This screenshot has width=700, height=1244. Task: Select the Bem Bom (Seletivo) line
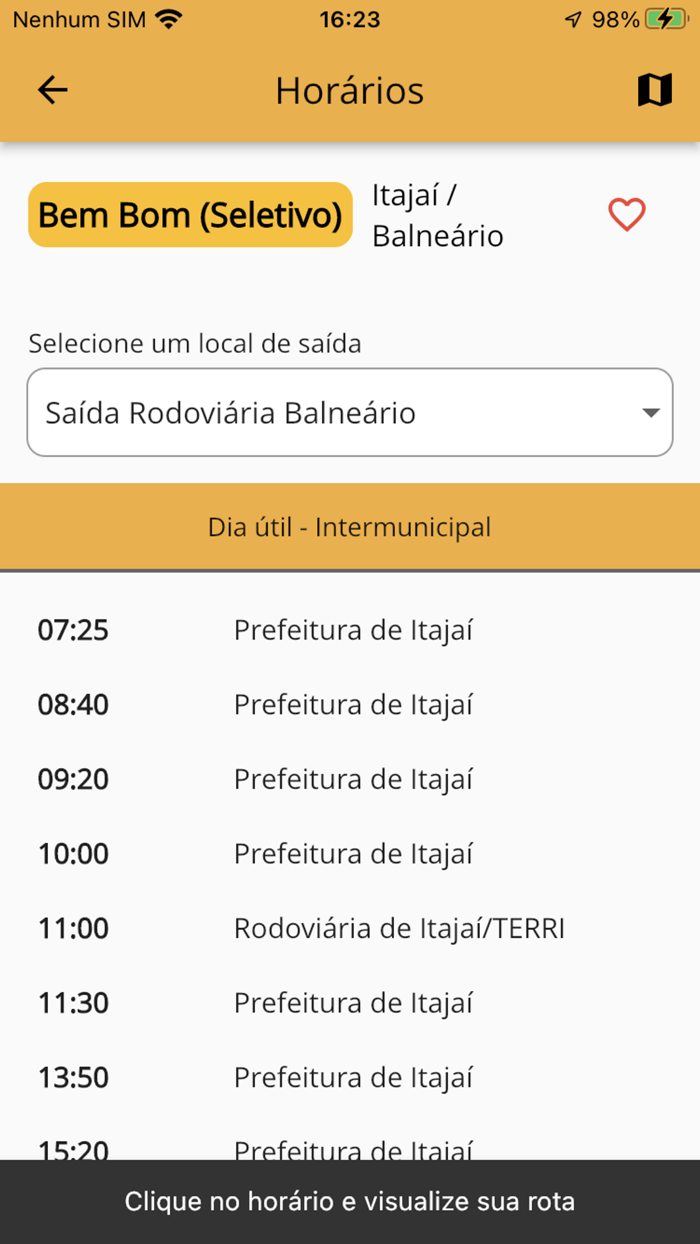tap(189, 214)
